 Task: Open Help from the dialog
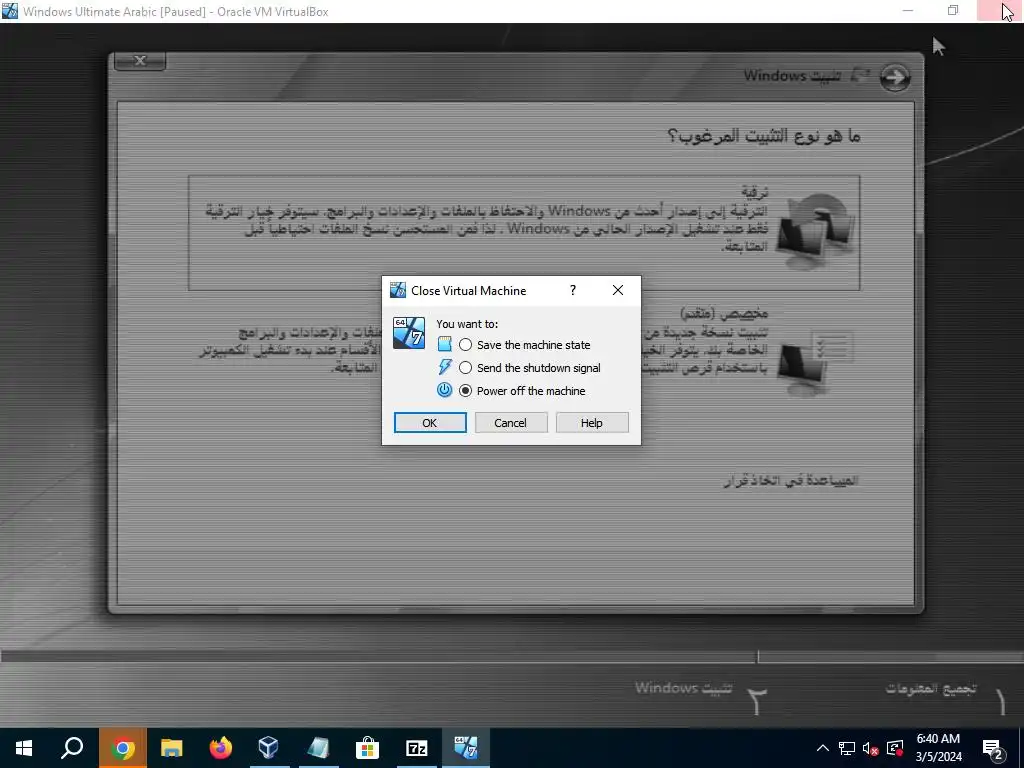[x=592, y=423]
